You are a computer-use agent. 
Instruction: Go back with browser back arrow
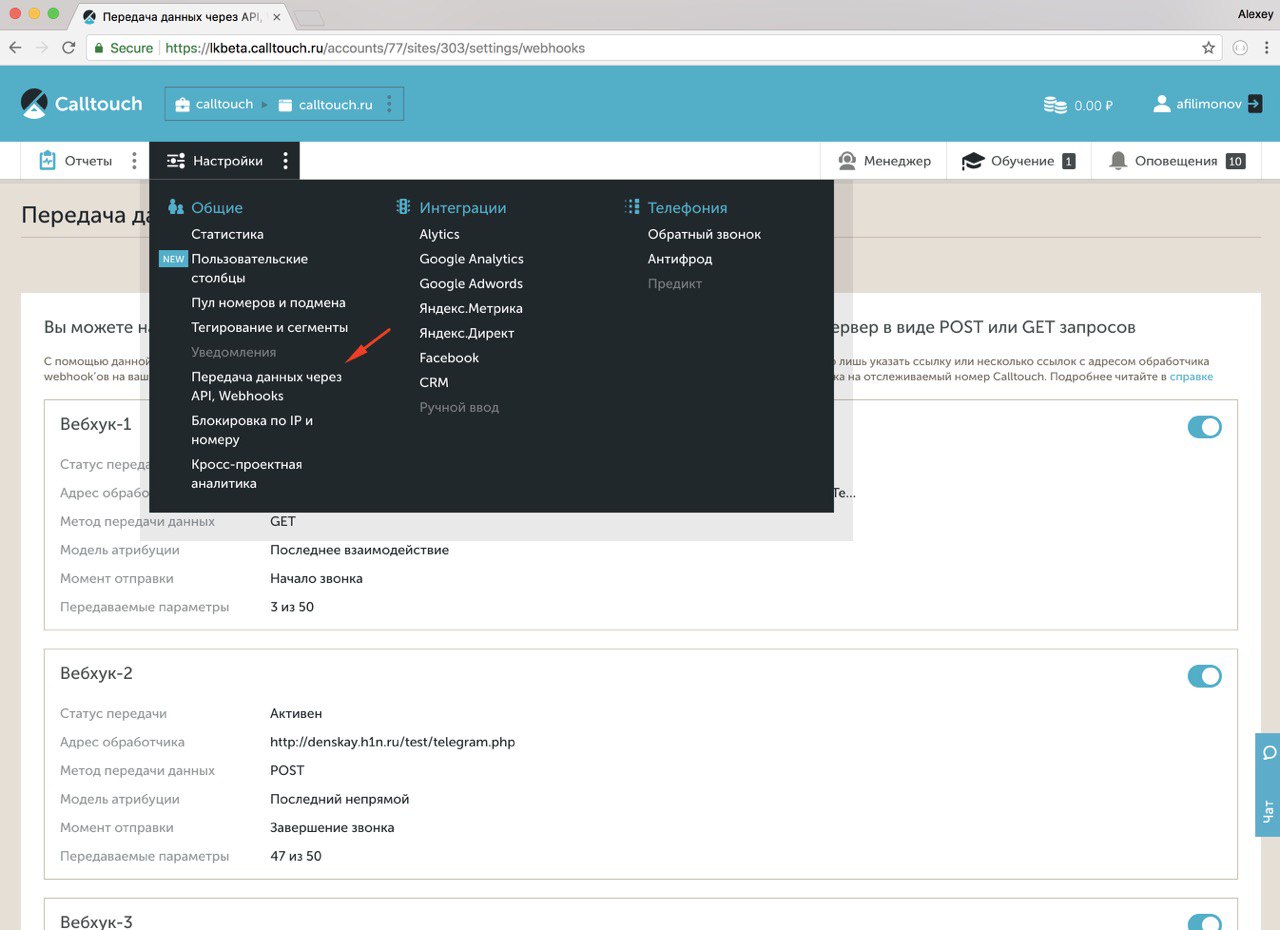coord(15,47)
